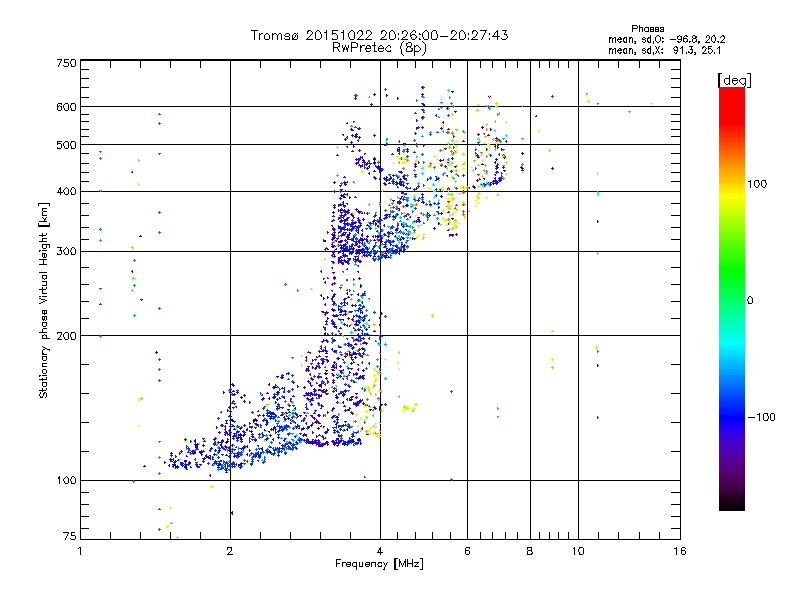Image resolution: width=800 pixels, height=600 pixels.
Task: Click y-axis tick label 300
Action: point(67,252)
